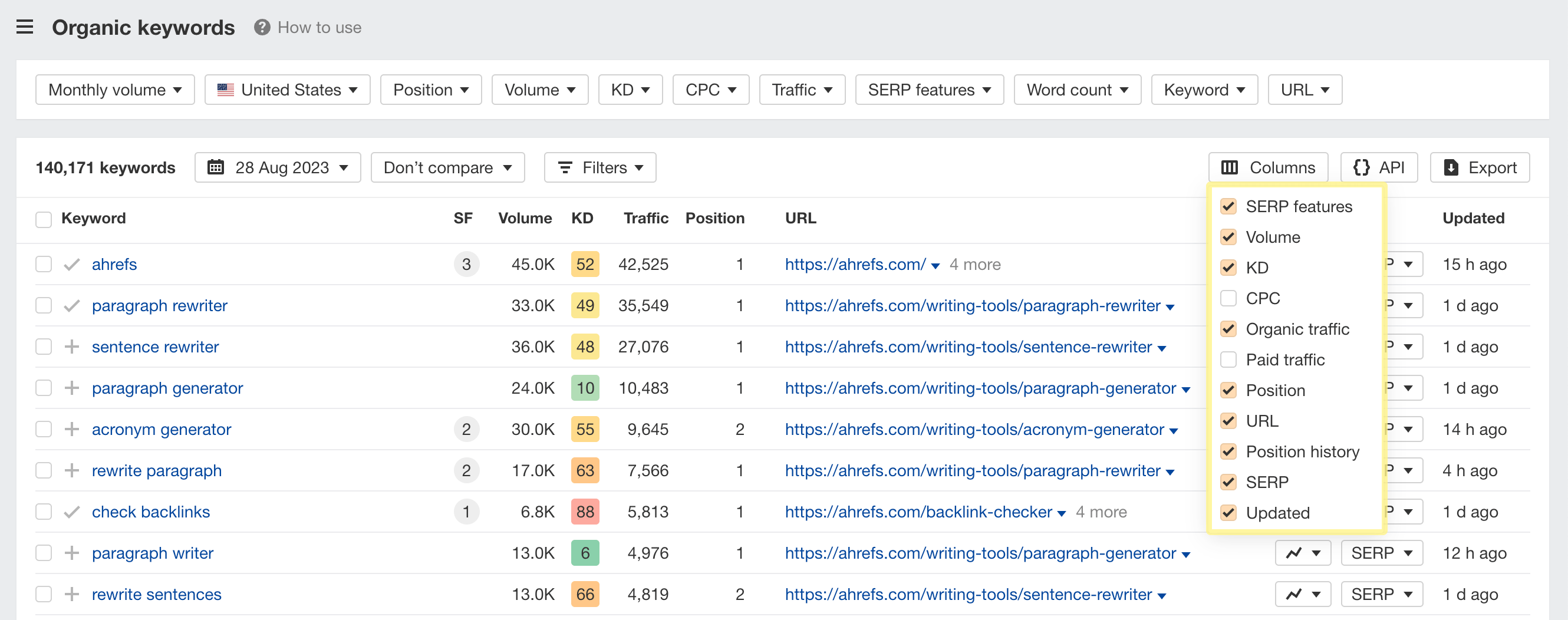The height and width of the screenshot is (620, 1568).
Task: Click the green KD badge for paragraph generator
Action: coord(584,388)
